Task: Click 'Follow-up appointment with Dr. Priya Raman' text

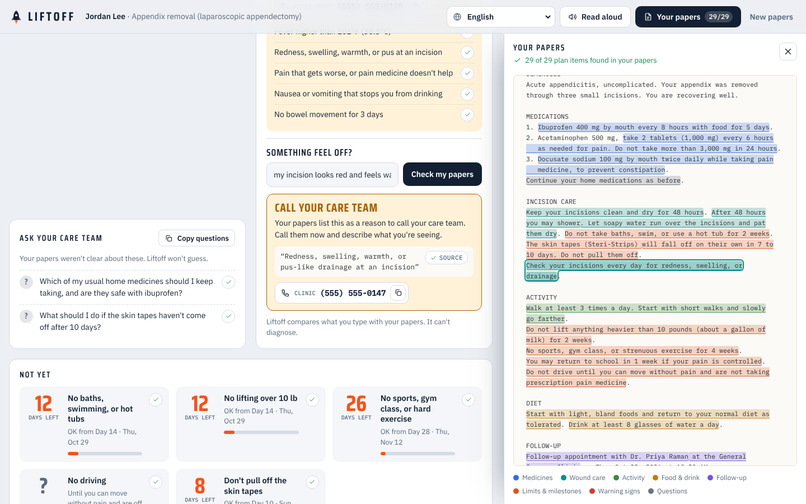Action: (x=635, y=457)
